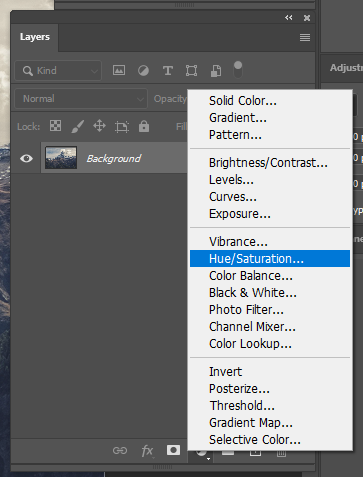Filter for smart objects icon
The width and height of the screenshot is (363, 477).
coord(216,71)
